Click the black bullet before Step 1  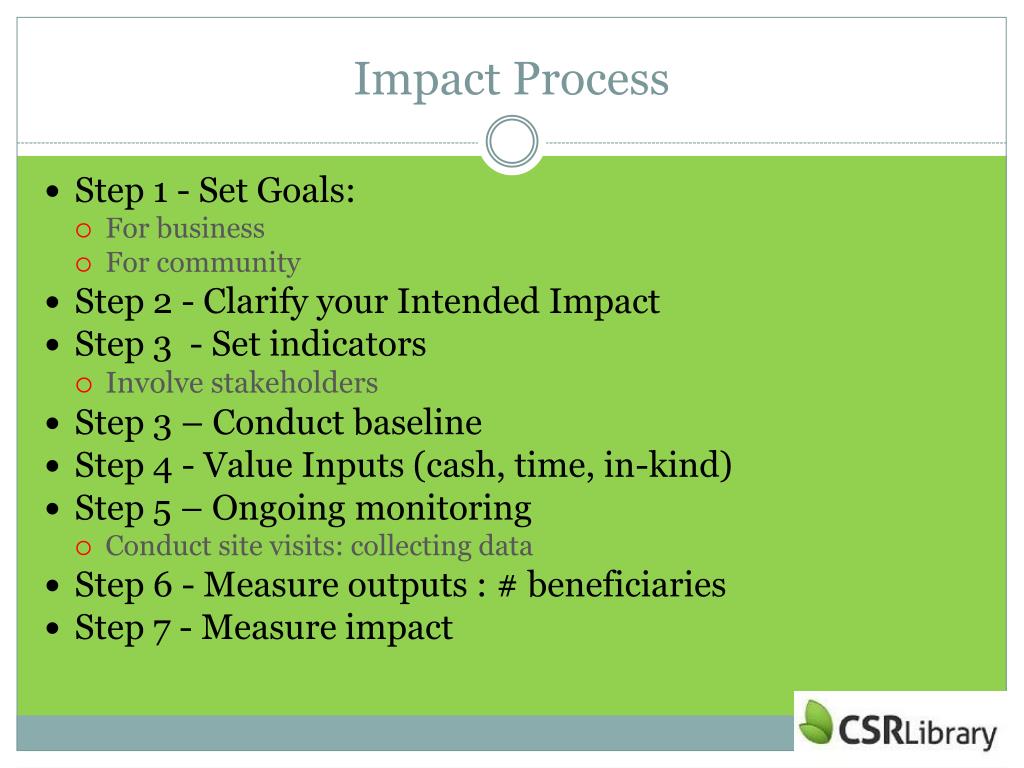[x=53, y=192]
